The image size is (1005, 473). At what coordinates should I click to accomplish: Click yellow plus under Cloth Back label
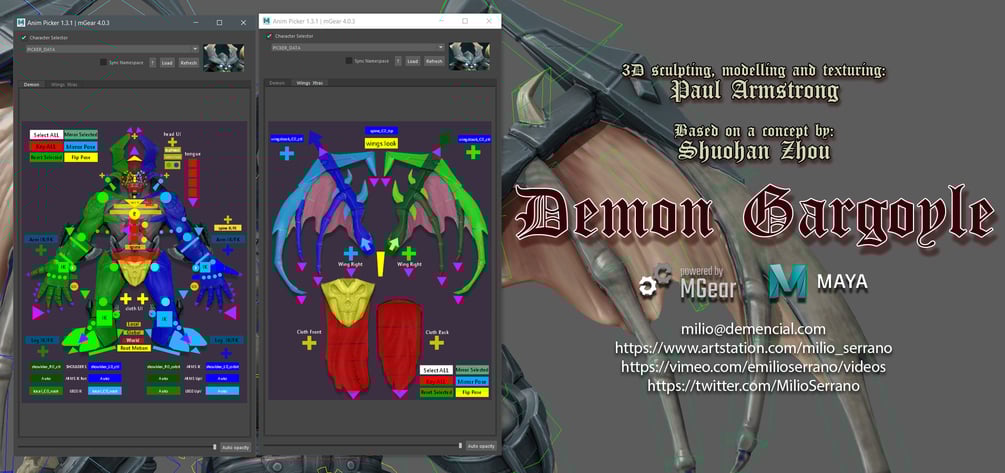[x=436, y=344]
